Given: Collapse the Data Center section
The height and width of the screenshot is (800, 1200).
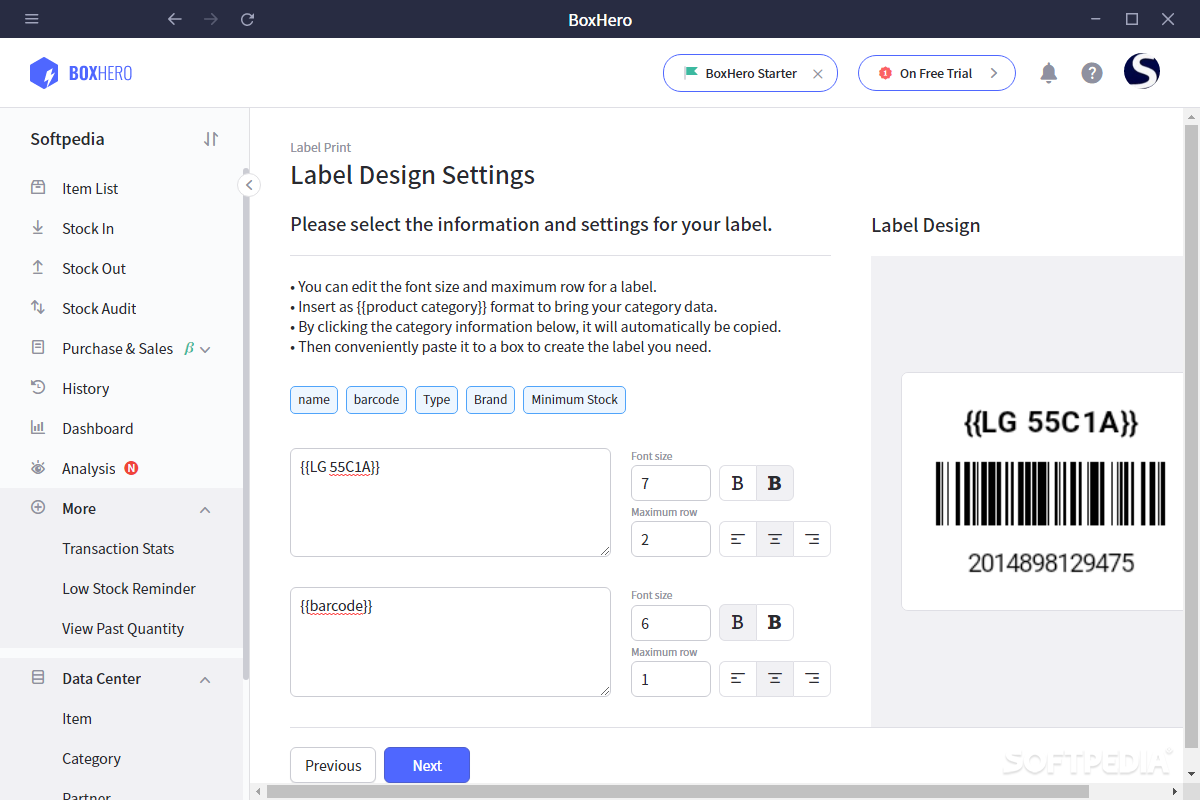Looking at the screenshot, I should click(x=205, y=679).
